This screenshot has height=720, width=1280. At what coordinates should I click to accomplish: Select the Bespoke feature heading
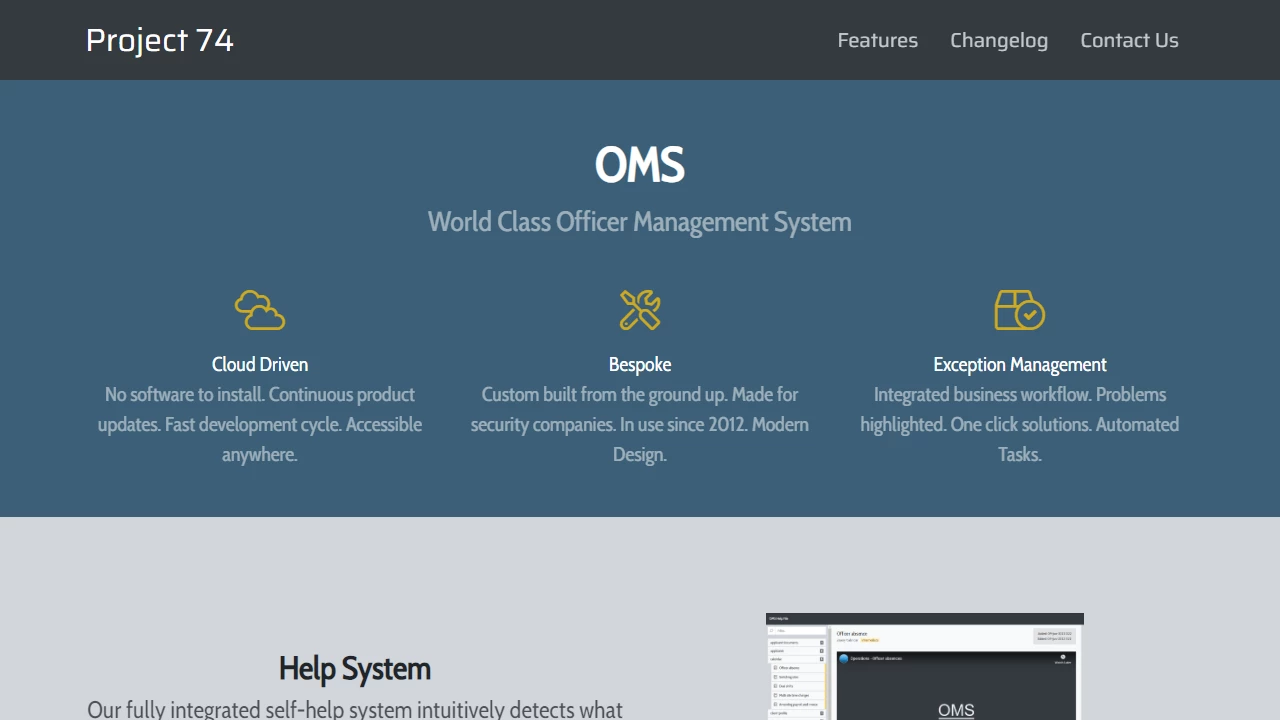click(x=640, y=364)
